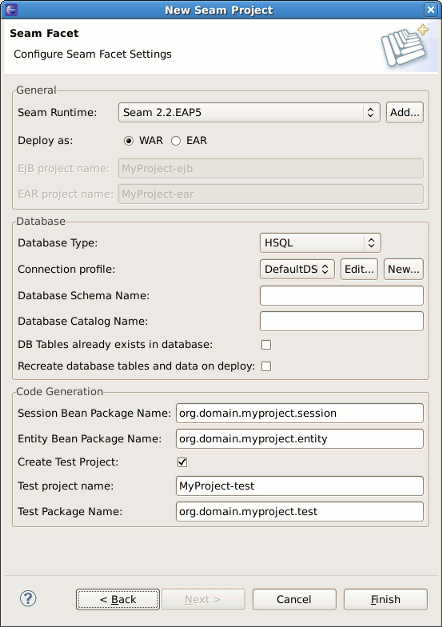Check DB Tables already exists in database
Image resolution: width=442 pixels, height=627 pixels.
click(x=266, y=345)
